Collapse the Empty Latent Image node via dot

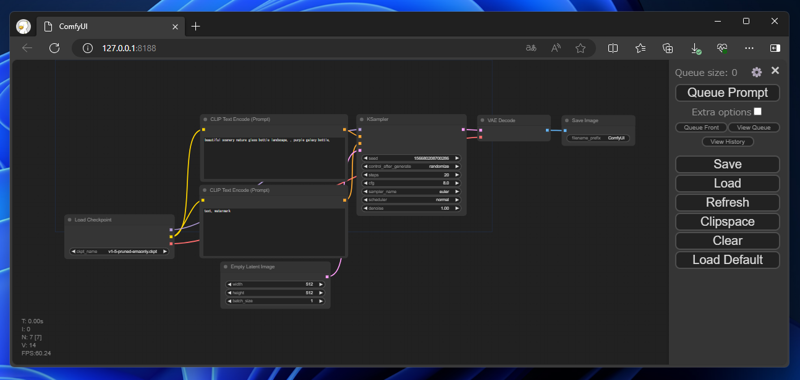[226, 267]
